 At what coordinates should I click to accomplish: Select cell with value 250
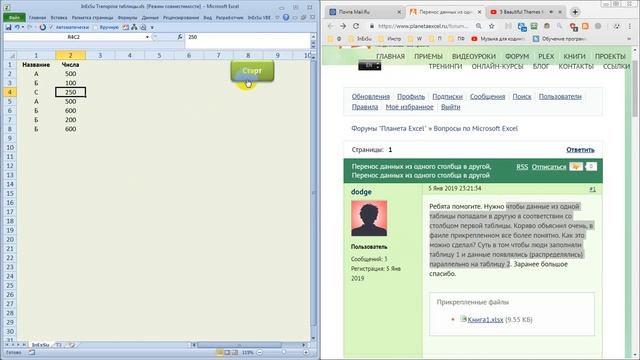point(70,92)
